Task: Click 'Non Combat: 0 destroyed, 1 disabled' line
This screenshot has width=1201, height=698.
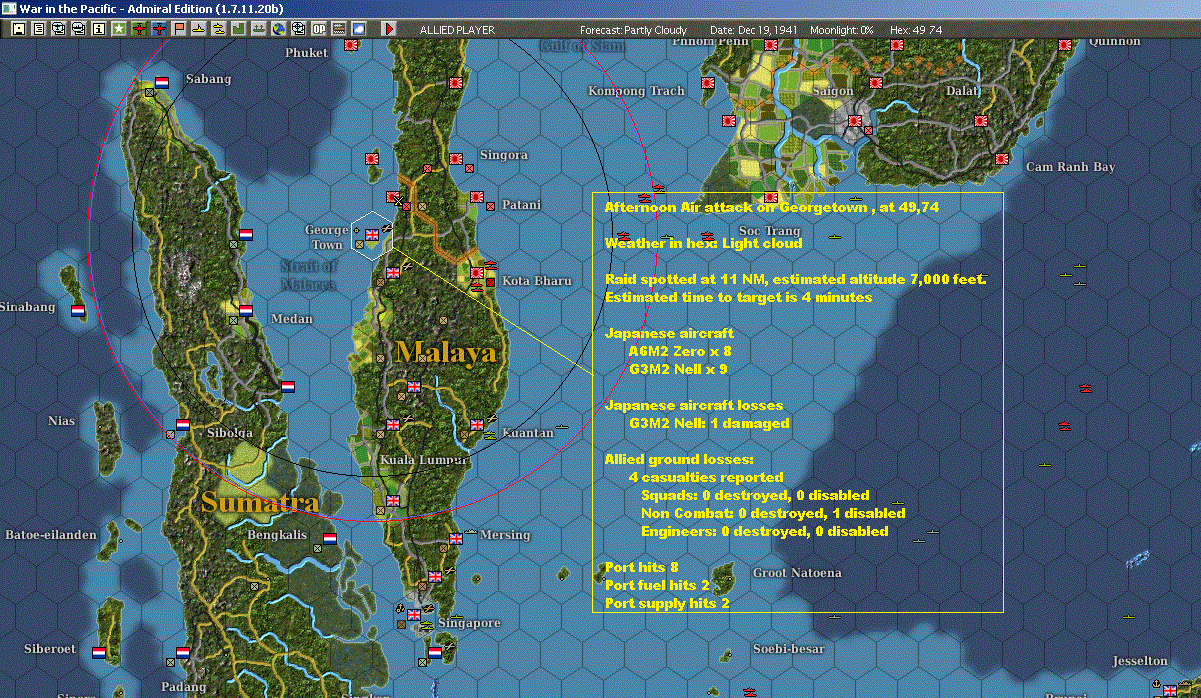Action: (773, 513)
